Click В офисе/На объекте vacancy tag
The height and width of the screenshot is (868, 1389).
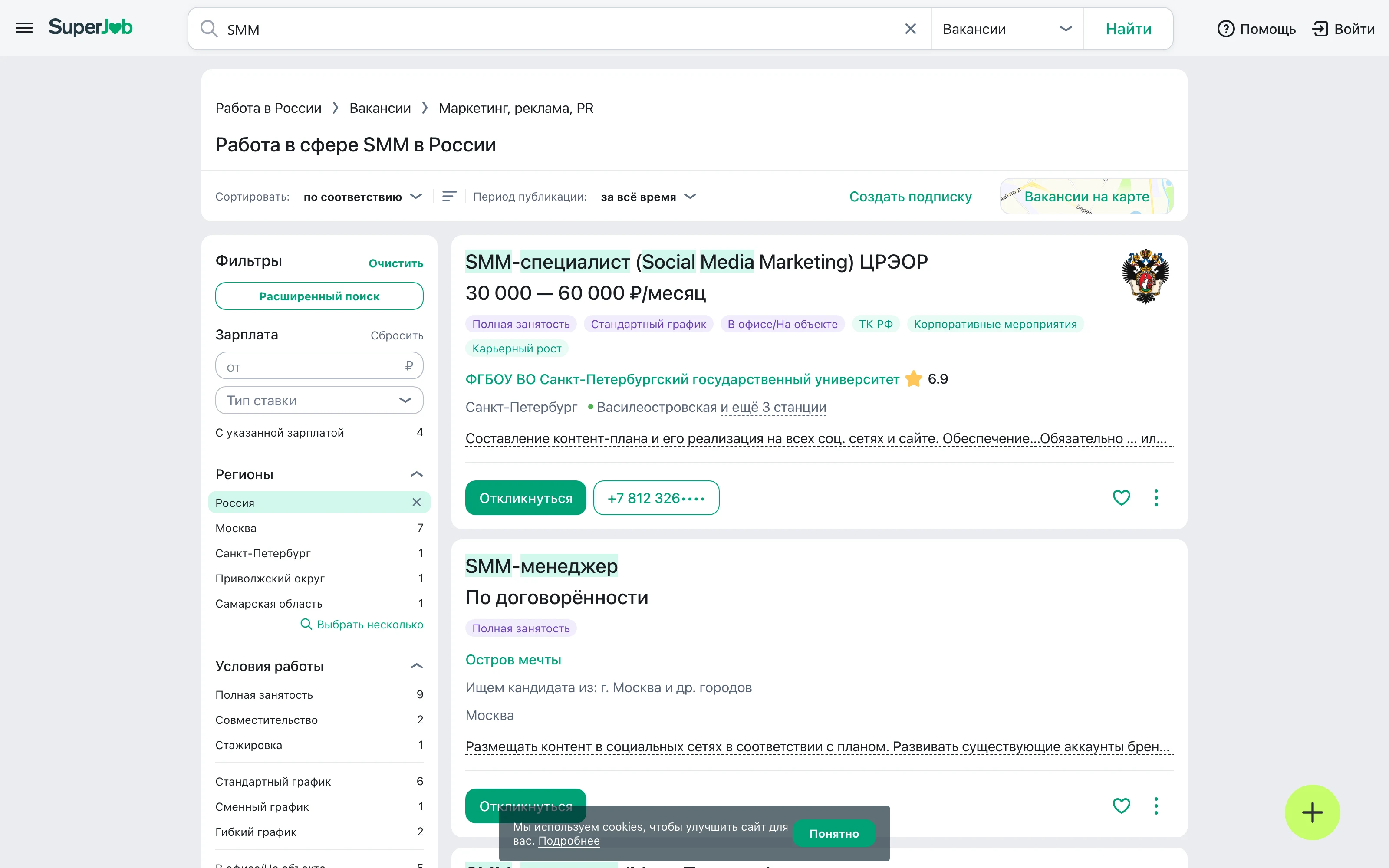coord(782,324)
